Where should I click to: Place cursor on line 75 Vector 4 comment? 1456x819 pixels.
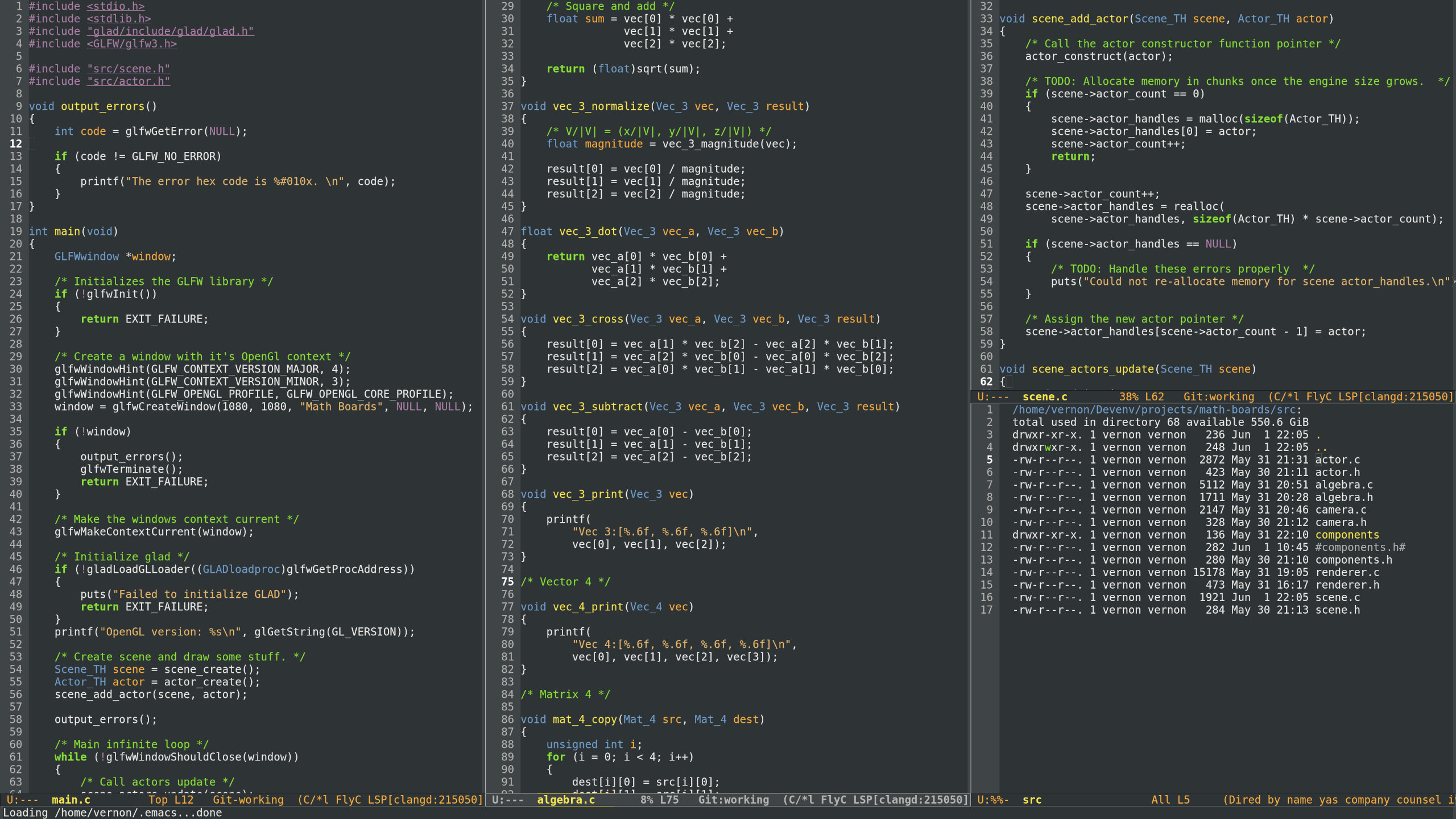click(565, 582)
